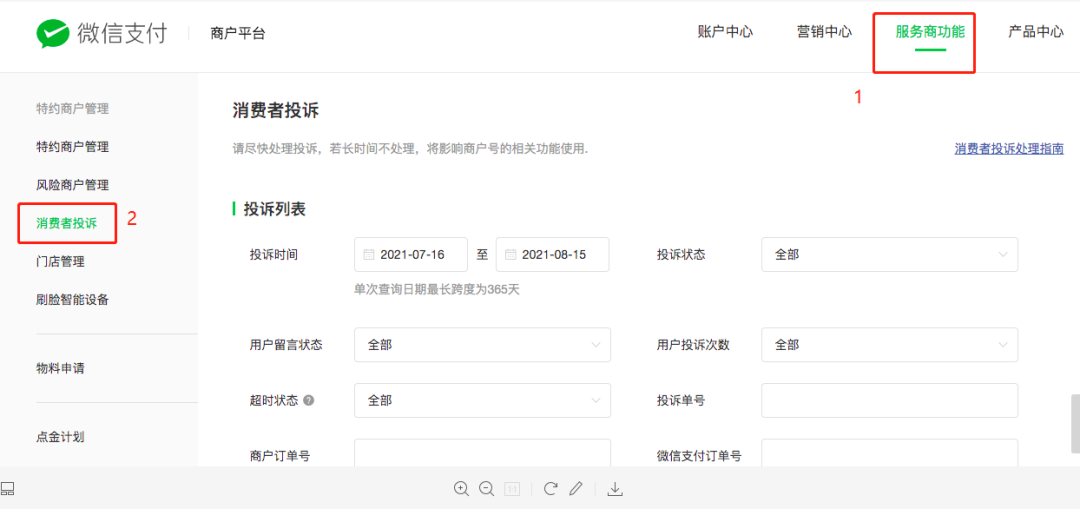The height and width of the screenshot is (509, 1080).
Task: Click the 超时状态 help question mark icon
Action: tap(309, 400)
